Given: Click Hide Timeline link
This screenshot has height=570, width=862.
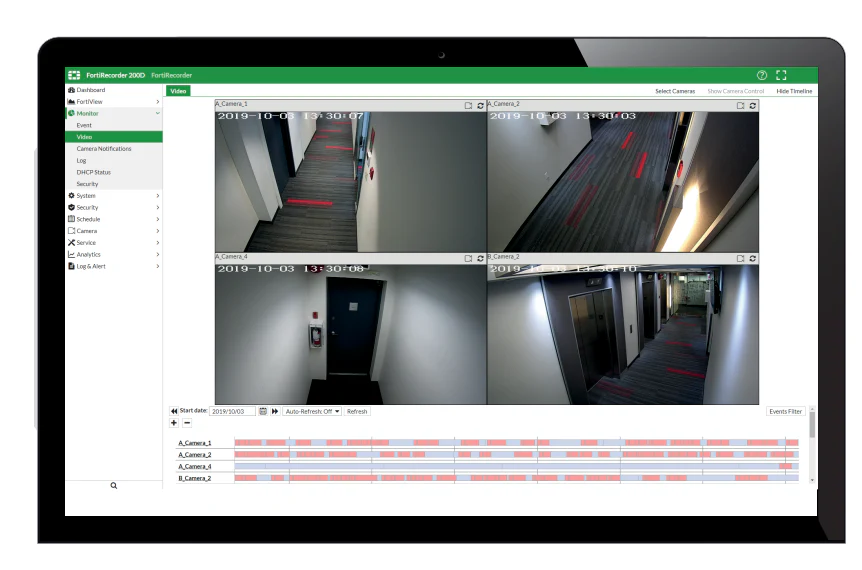Looking at the screenshot, I should 794,91.
